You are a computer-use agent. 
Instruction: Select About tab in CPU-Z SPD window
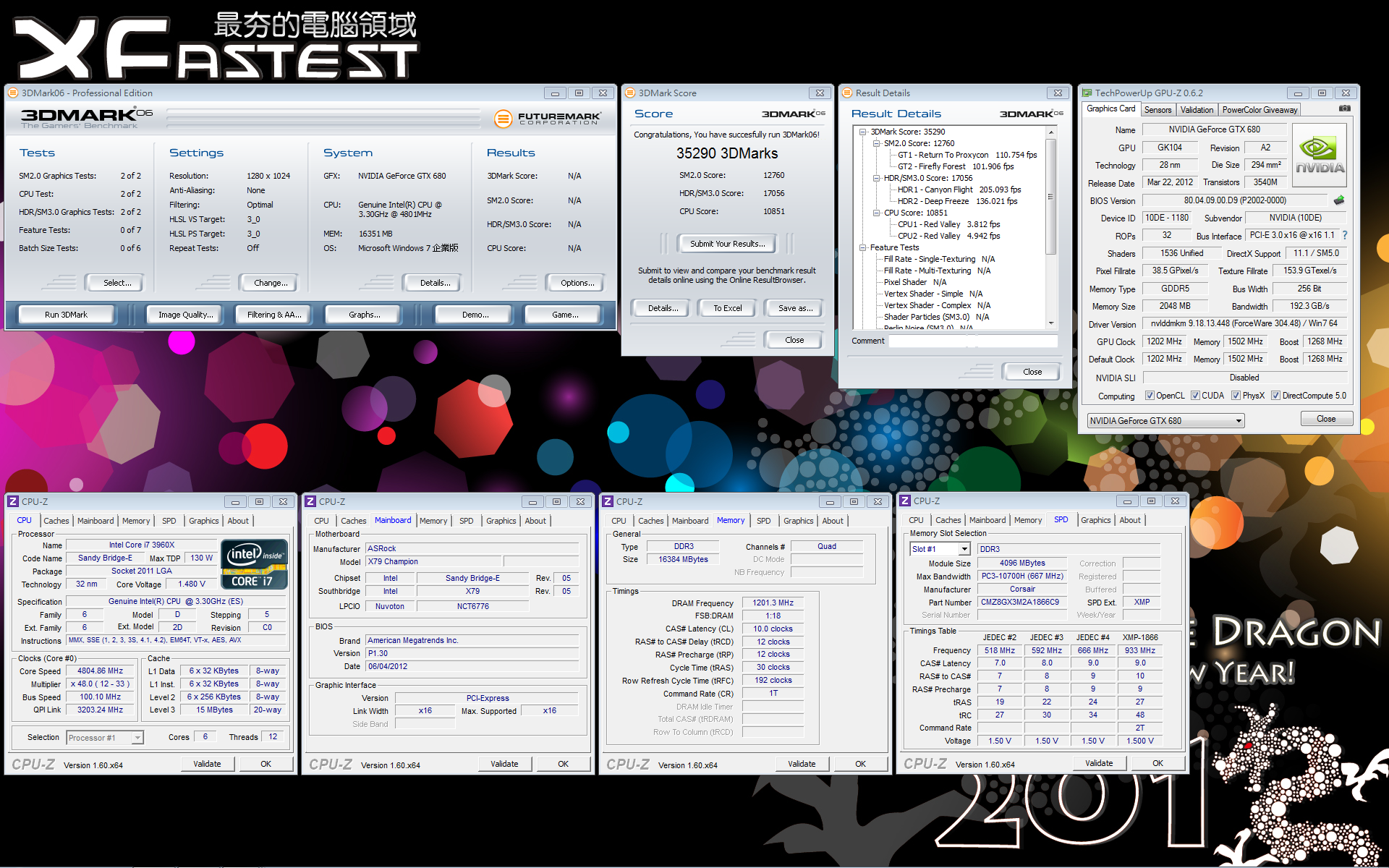[1129, 520]
